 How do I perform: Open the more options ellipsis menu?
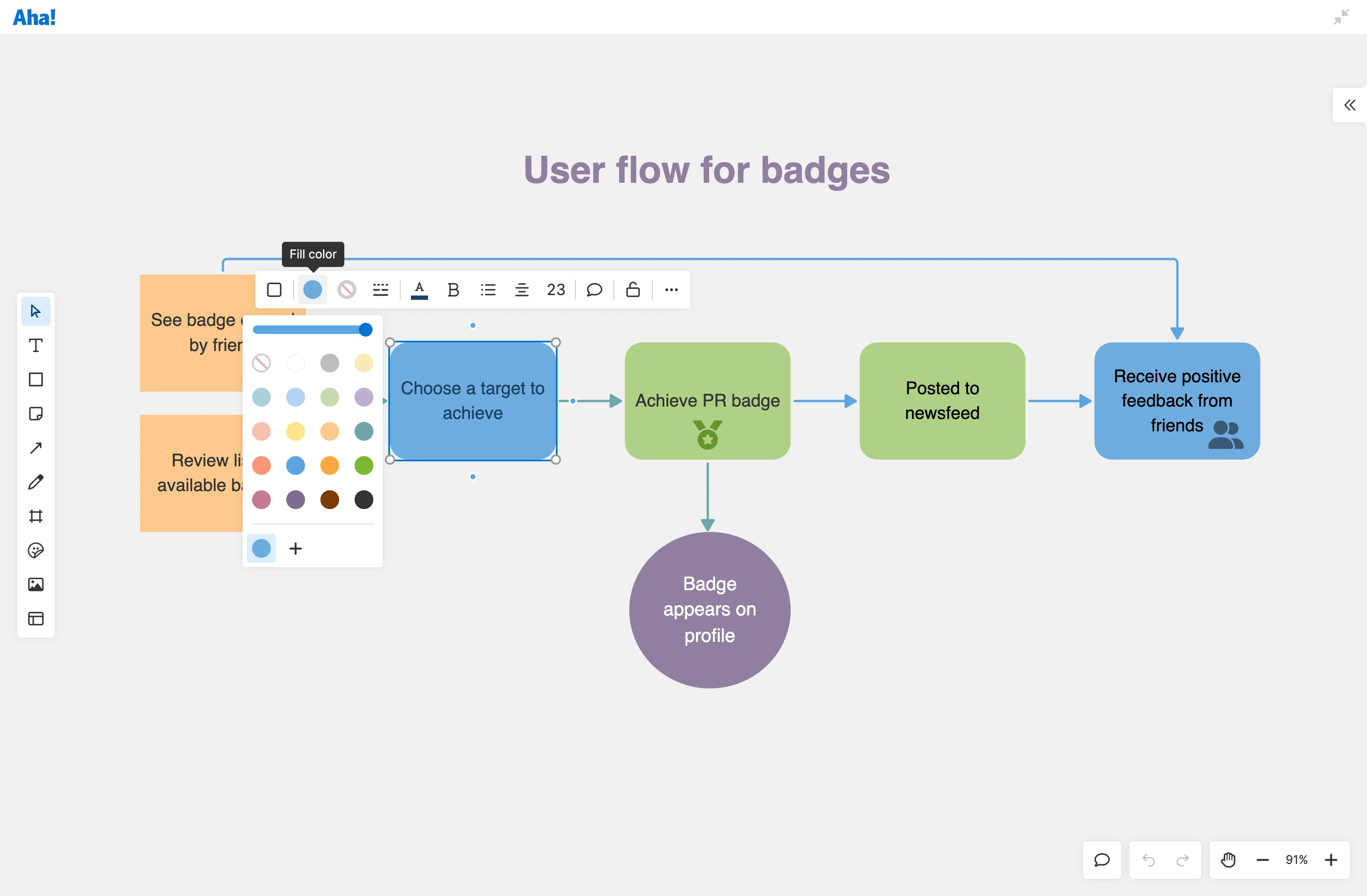(x=671, y=290)
